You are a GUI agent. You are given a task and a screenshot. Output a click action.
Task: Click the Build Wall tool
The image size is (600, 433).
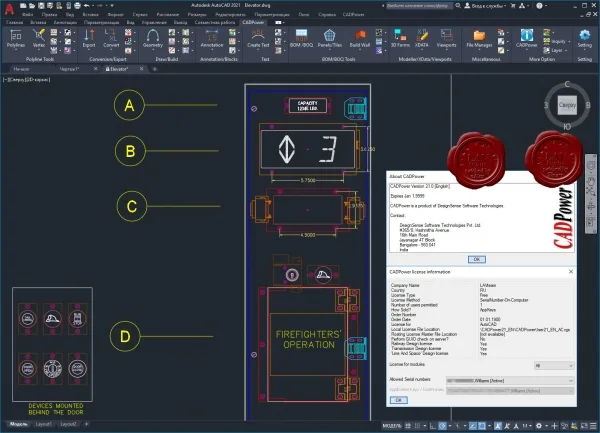(x=360, y=38)
